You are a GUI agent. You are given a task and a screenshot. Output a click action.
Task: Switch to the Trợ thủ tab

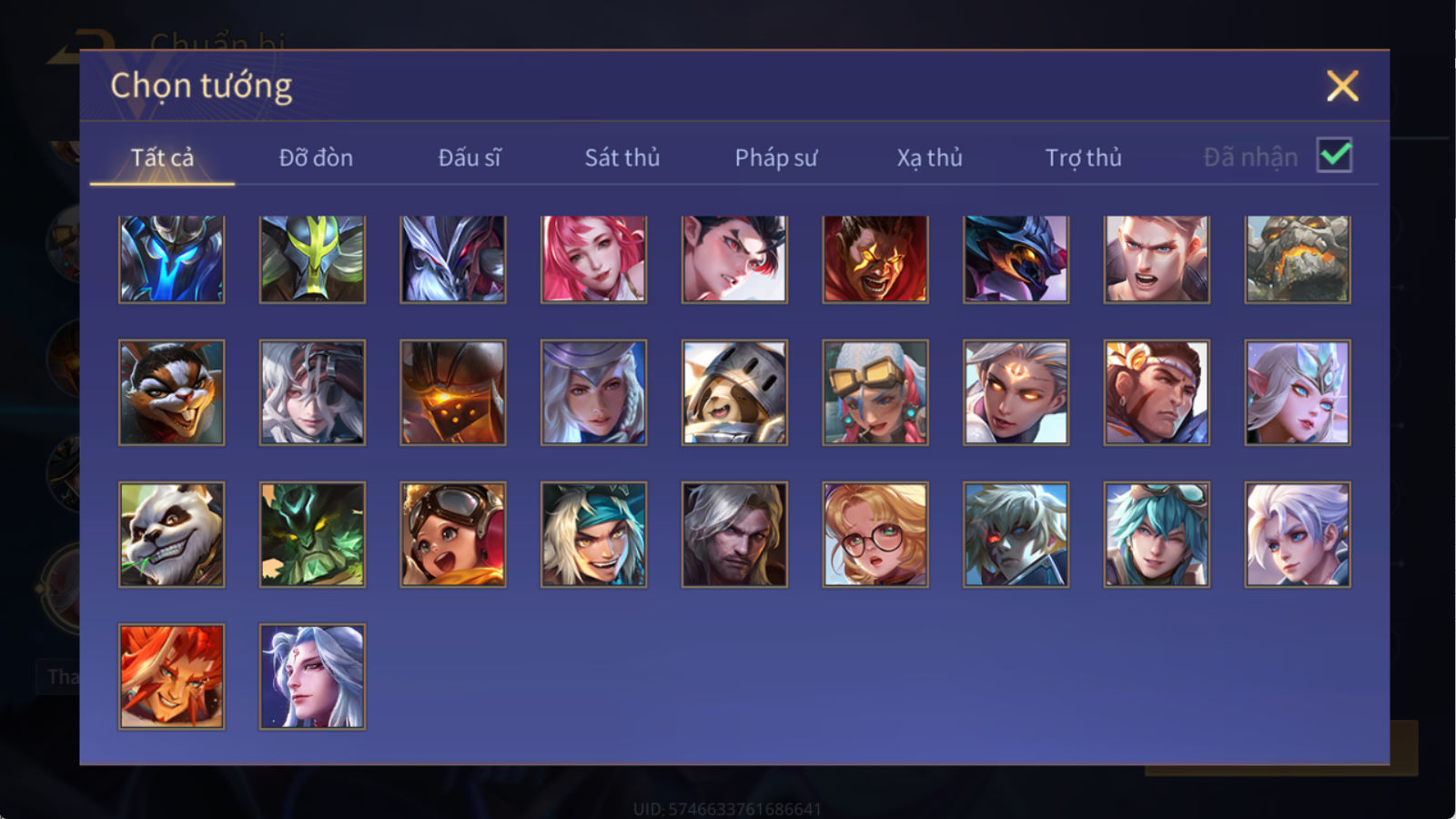tap(1083, 157)
